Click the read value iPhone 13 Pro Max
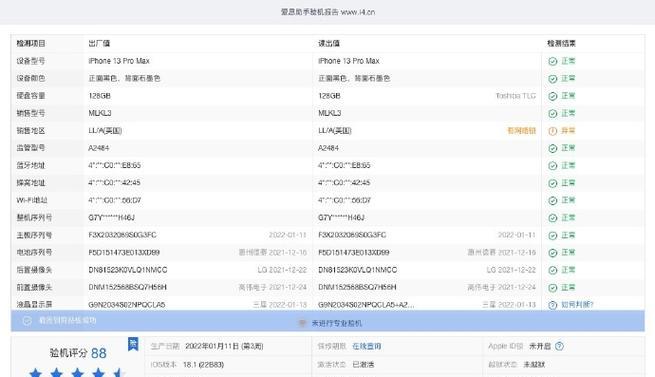This screenshot has height=377, width=655. click(349, 61)
